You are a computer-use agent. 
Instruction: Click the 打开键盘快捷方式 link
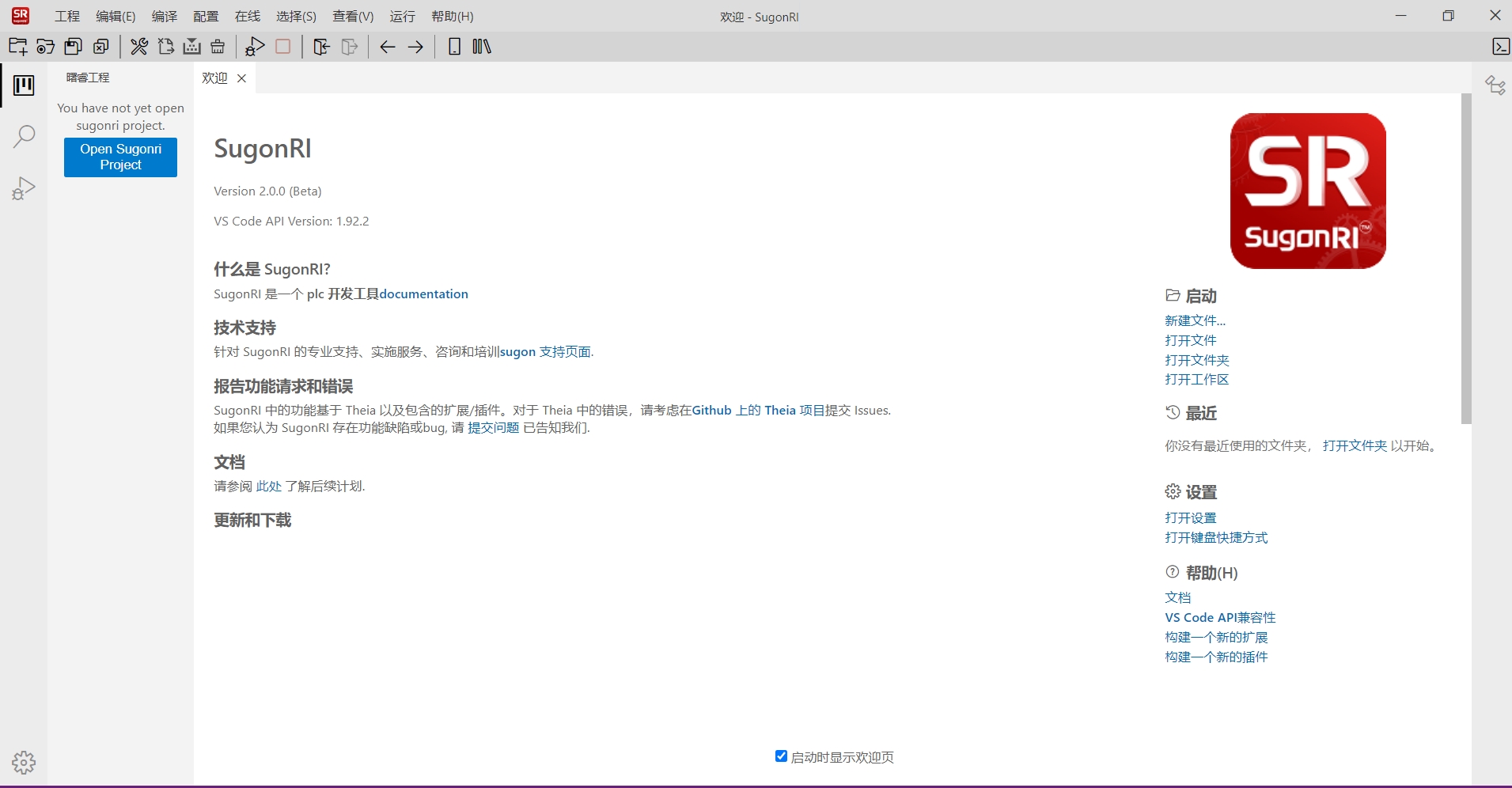point(1215,538)
